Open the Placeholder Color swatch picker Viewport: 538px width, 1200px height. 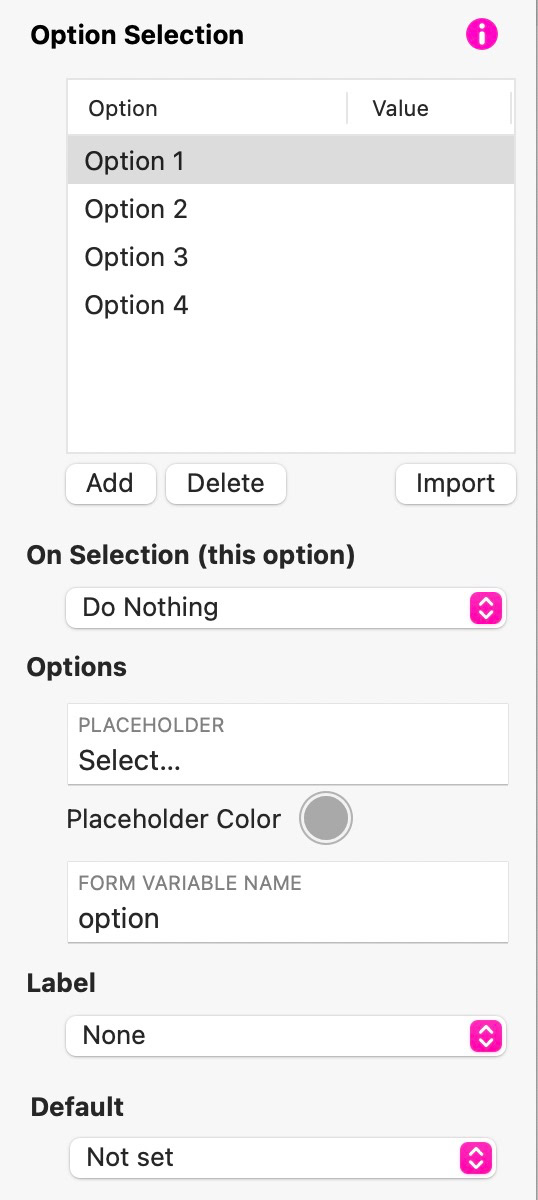coord(327,819)
